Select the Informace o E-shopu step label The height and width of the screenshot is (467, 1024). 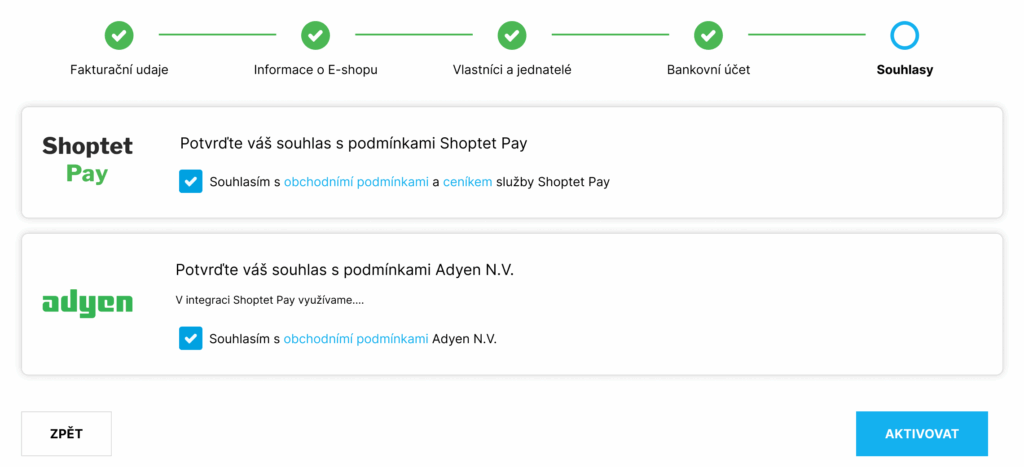coord(315,70)
